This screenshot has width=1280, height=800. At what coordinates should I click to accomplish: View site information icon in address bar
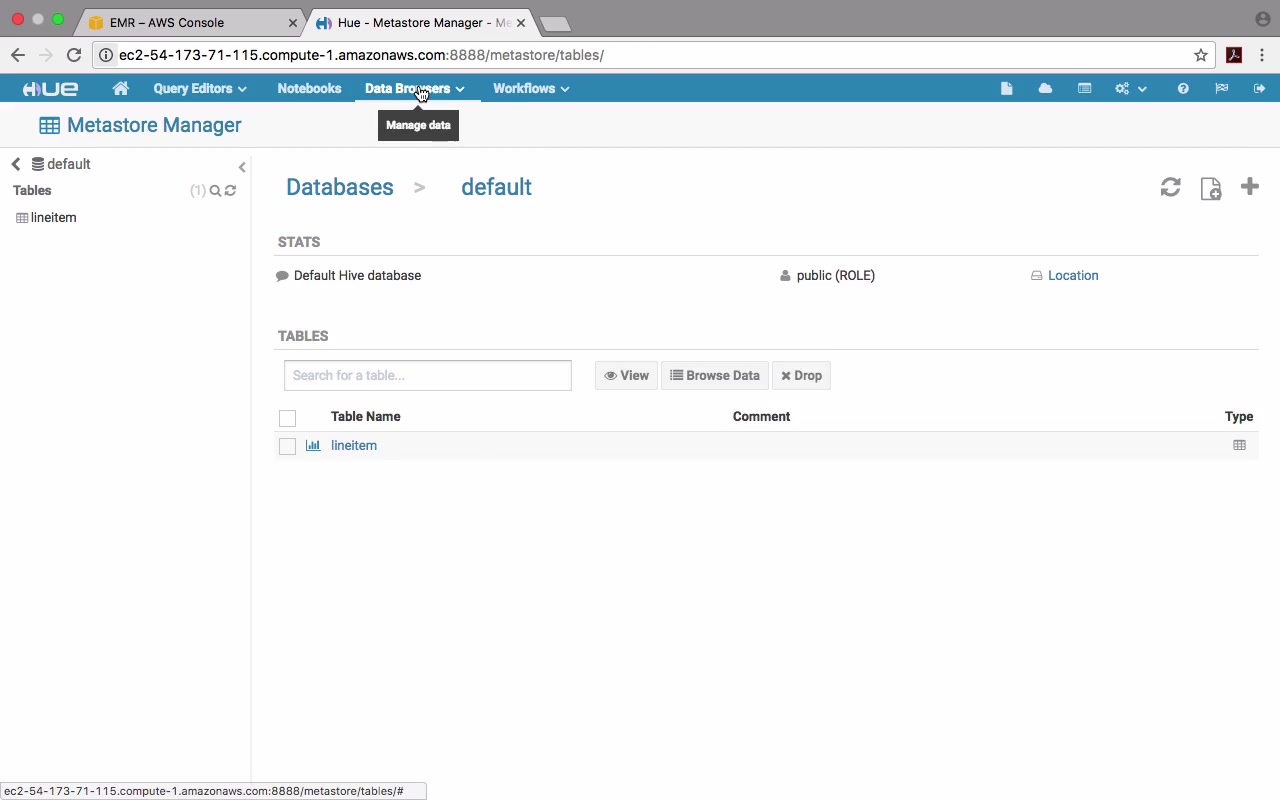pyautogui.click(x=106, y=55)
